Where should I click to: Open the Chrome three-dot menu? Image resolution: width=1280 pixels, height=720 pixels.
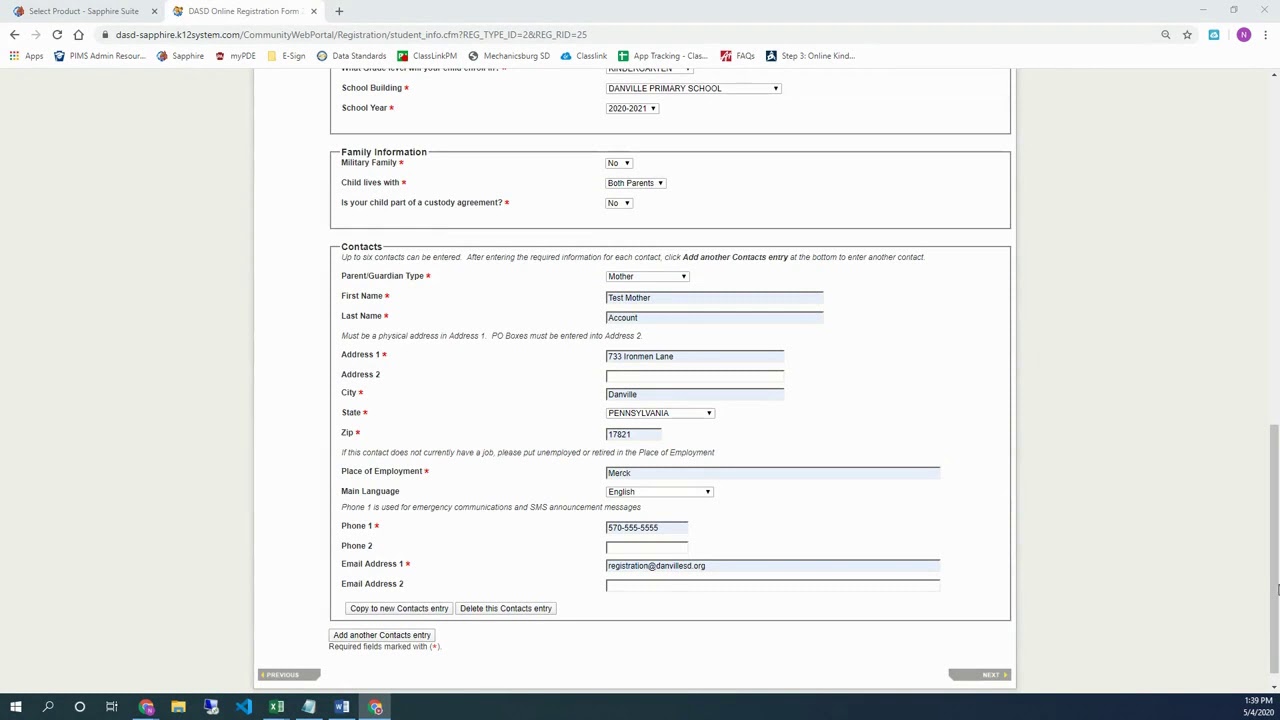pos(1265,35)
